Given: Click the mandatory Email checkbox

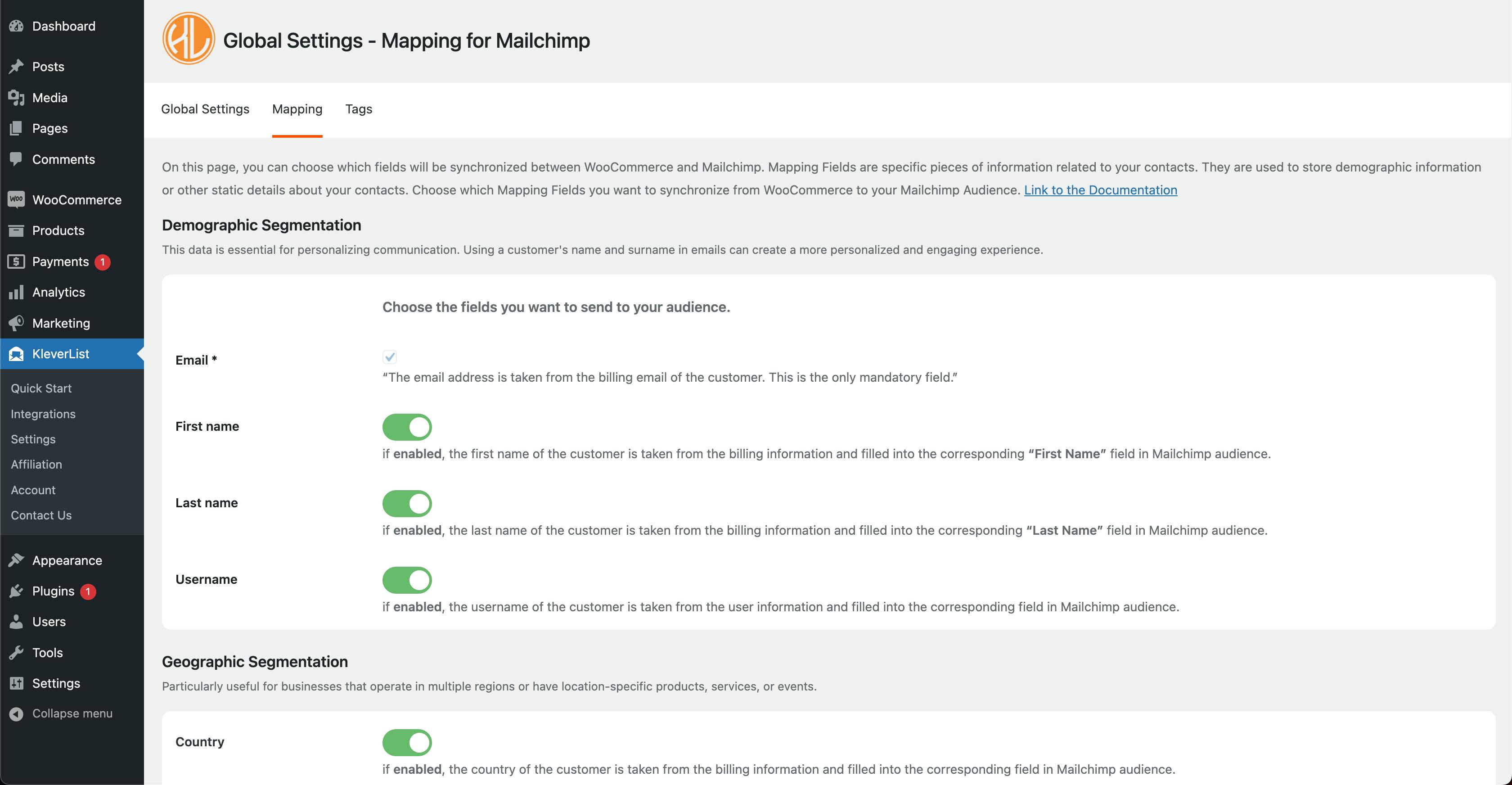Looking at the screenshot, I should [x=390, y=356].
